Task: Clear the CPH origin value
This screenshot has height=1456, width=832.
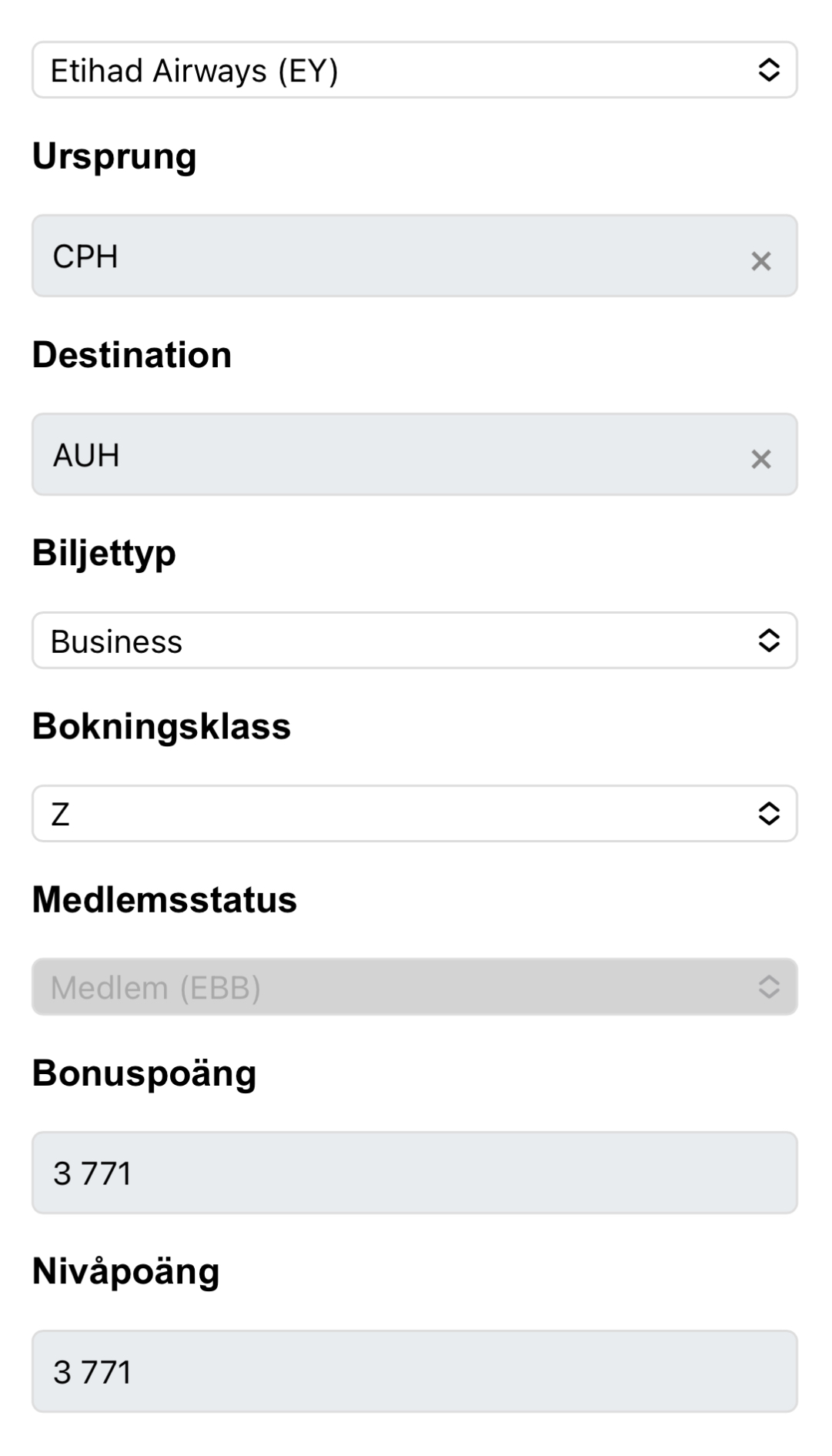Action: coord(760,261)
